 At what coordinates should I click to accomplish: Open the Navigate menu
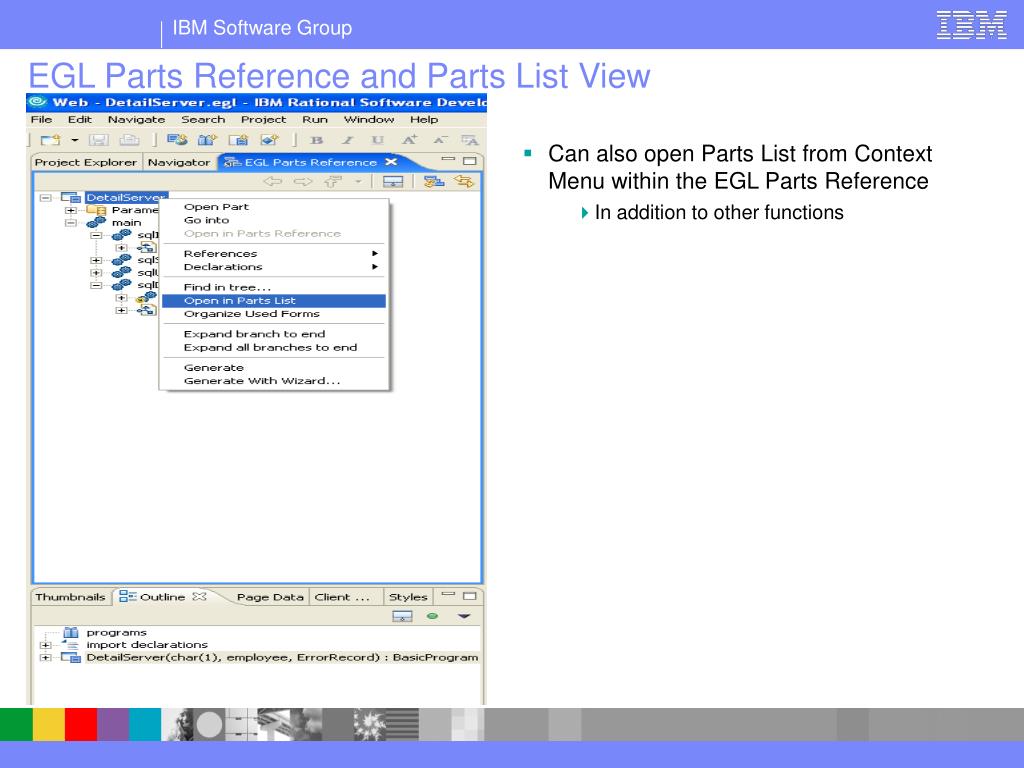(x=136, y=120)
